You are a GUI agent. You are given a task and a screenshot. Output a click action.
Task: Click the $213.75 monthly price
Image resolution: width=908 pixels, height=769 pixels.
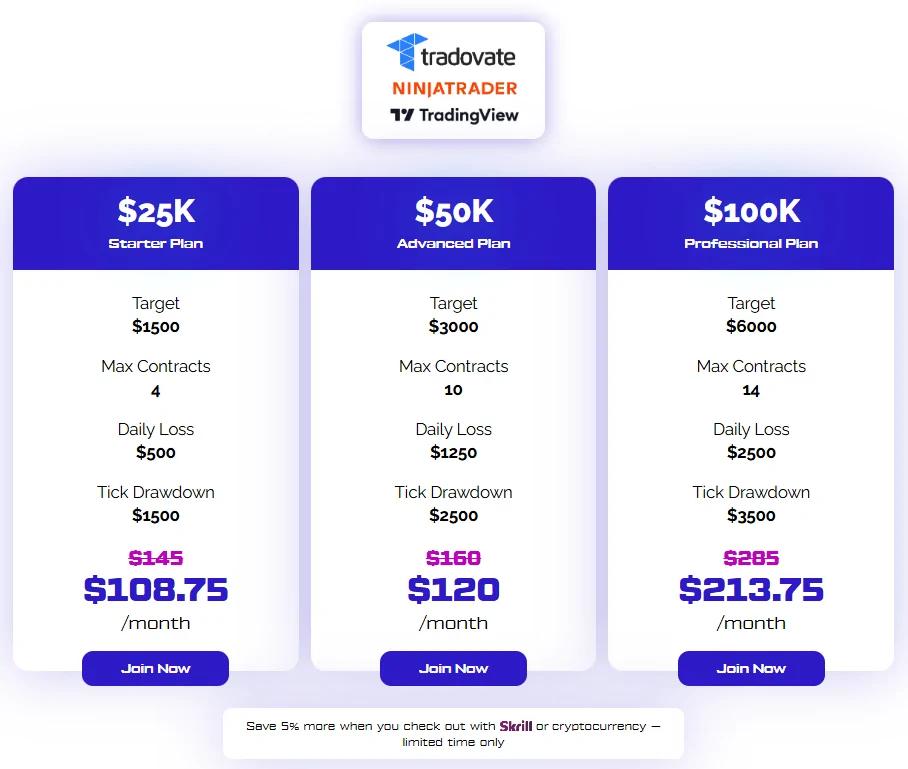pyautogui.click(x=751, y=589)
